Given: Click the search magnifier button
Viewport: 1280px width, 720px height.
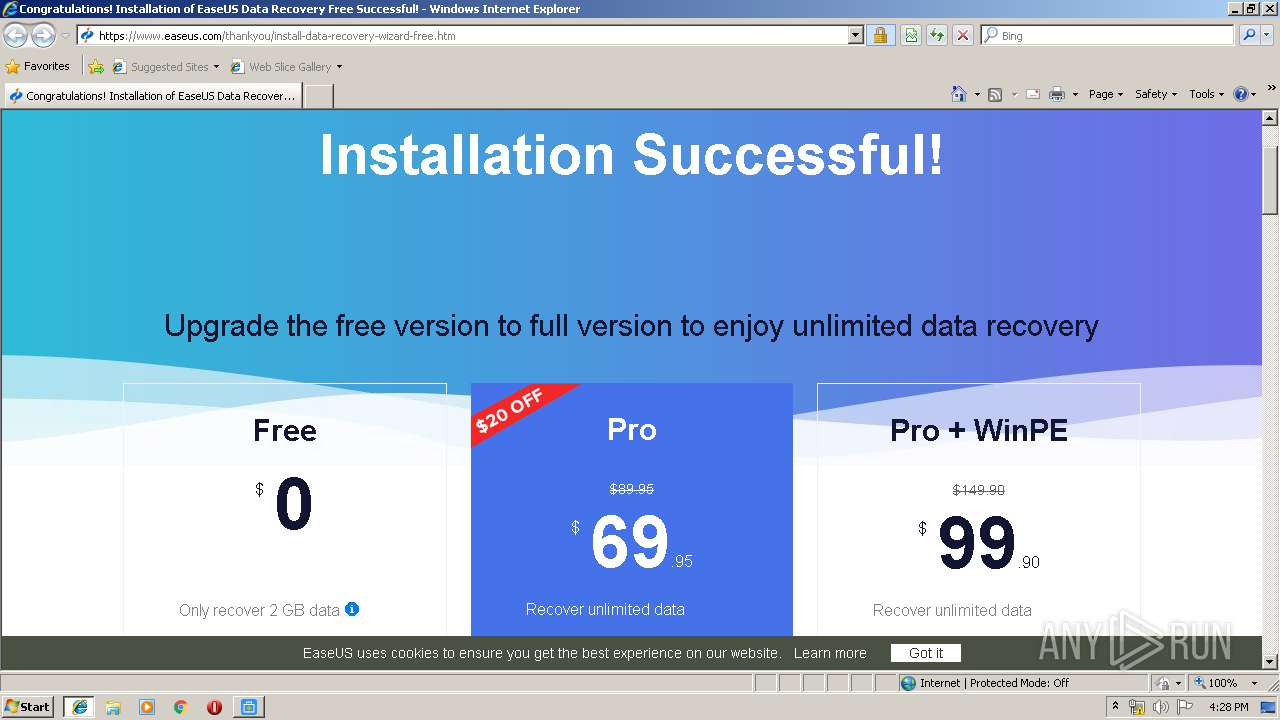Looking at the screenshot, I should [x=1248, y=35].
